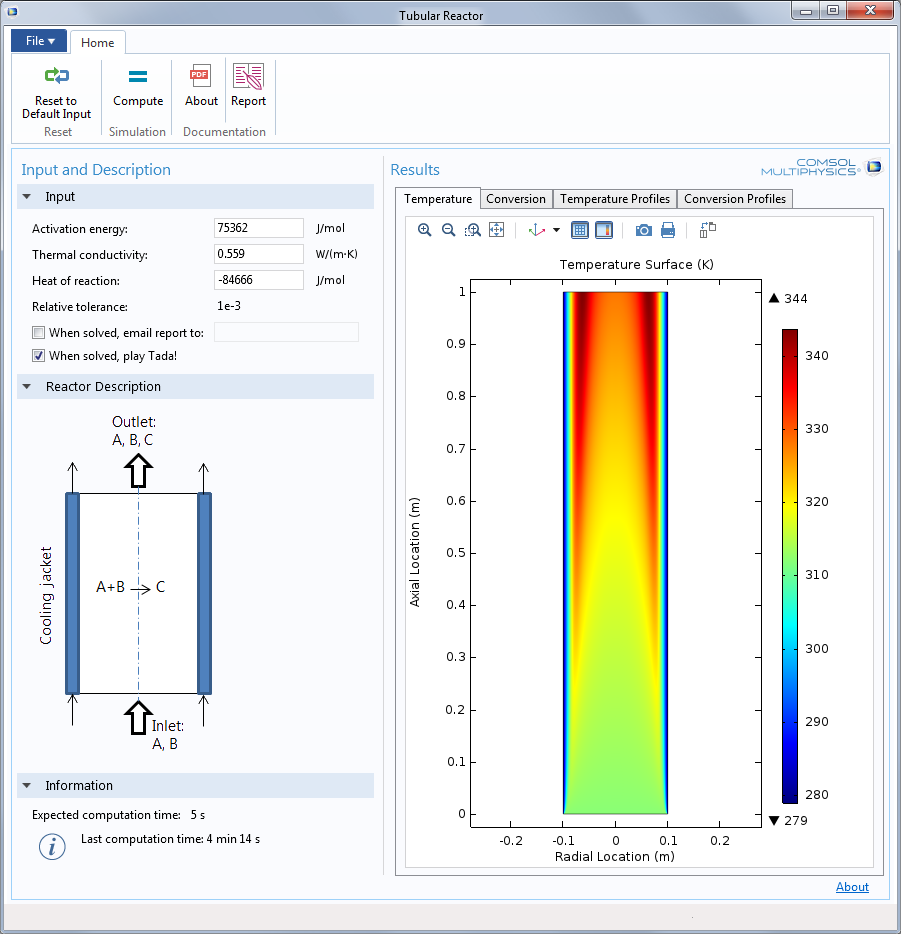Disable the 'When solved, play Tada!' checkbox
This screenshot has width=901, height=934.
coord(38,355)
